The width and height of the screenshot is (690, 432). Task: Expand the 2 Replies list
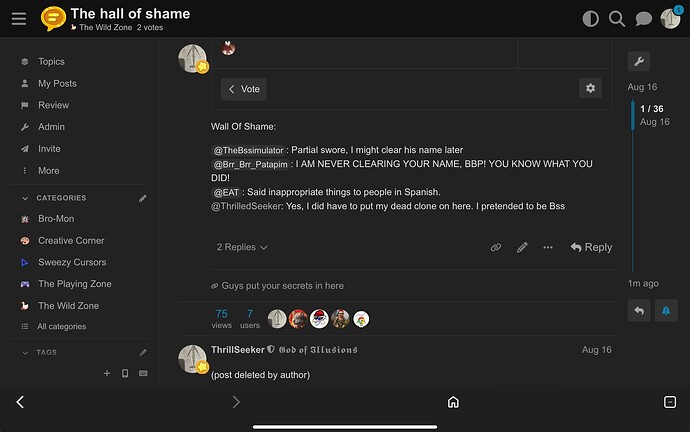pos(242,247)
